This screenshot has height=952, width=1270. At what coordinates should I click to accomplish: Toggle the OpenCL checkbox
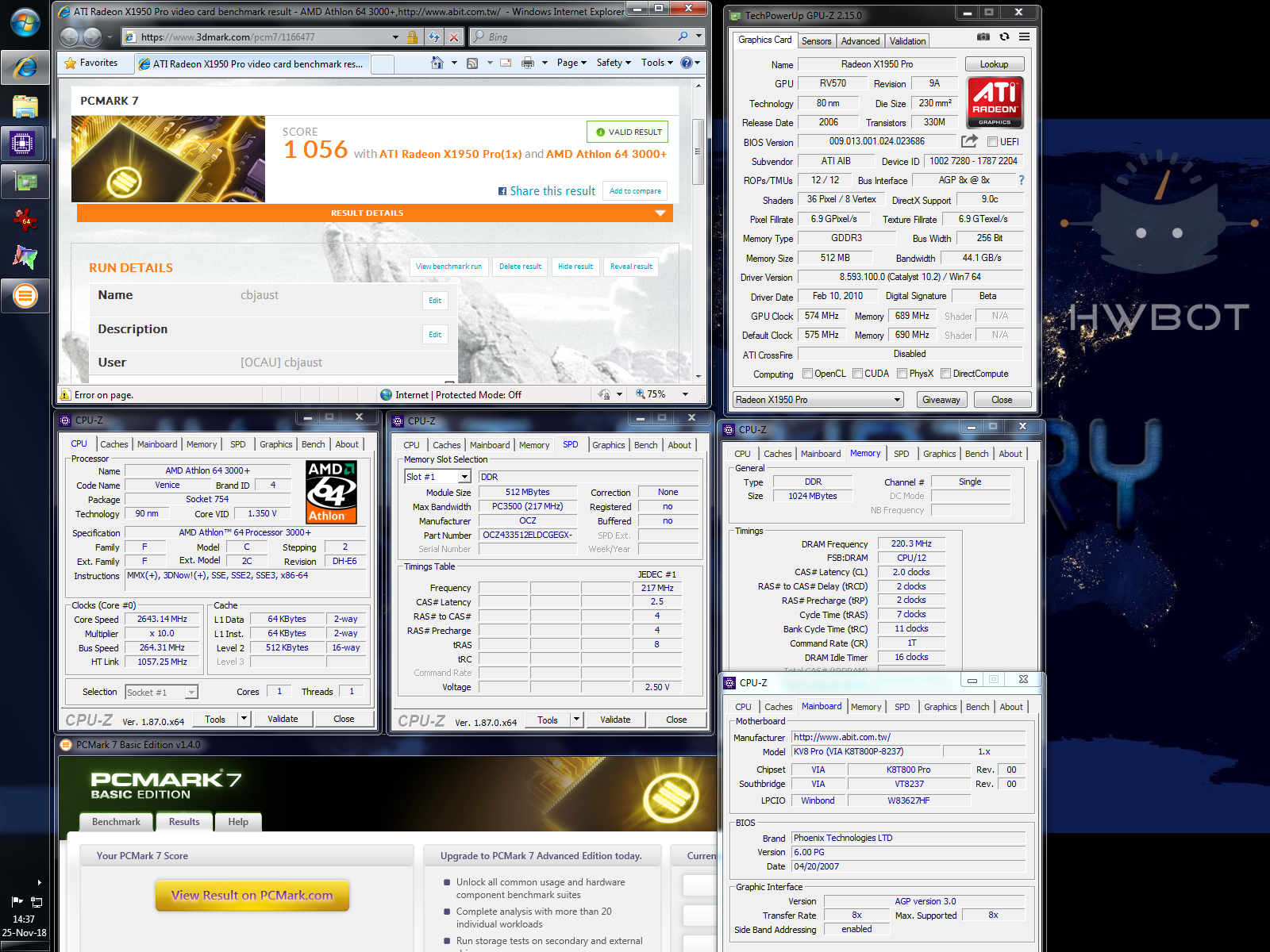point(807,374)
